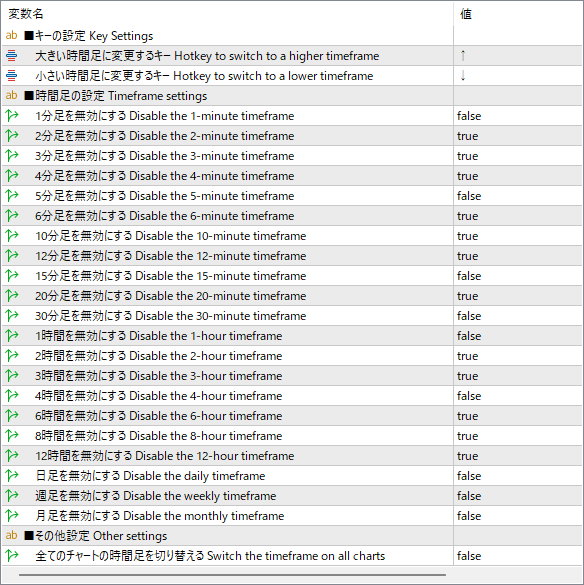
Task: Select the Disable the 12-hour timeframe row
Action: click(x=292, y=456)
